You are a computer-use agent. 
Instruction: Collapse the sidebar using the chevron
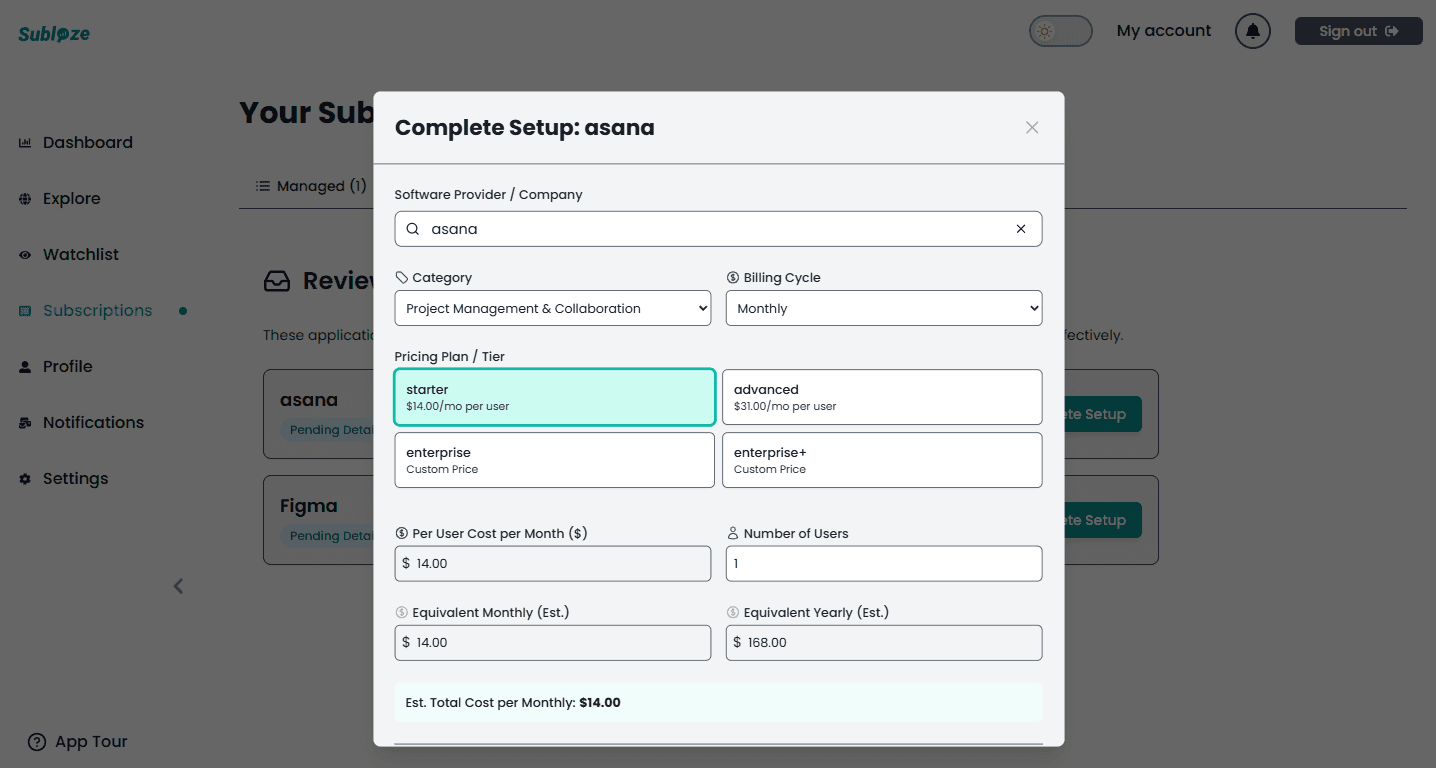(178, 586)
